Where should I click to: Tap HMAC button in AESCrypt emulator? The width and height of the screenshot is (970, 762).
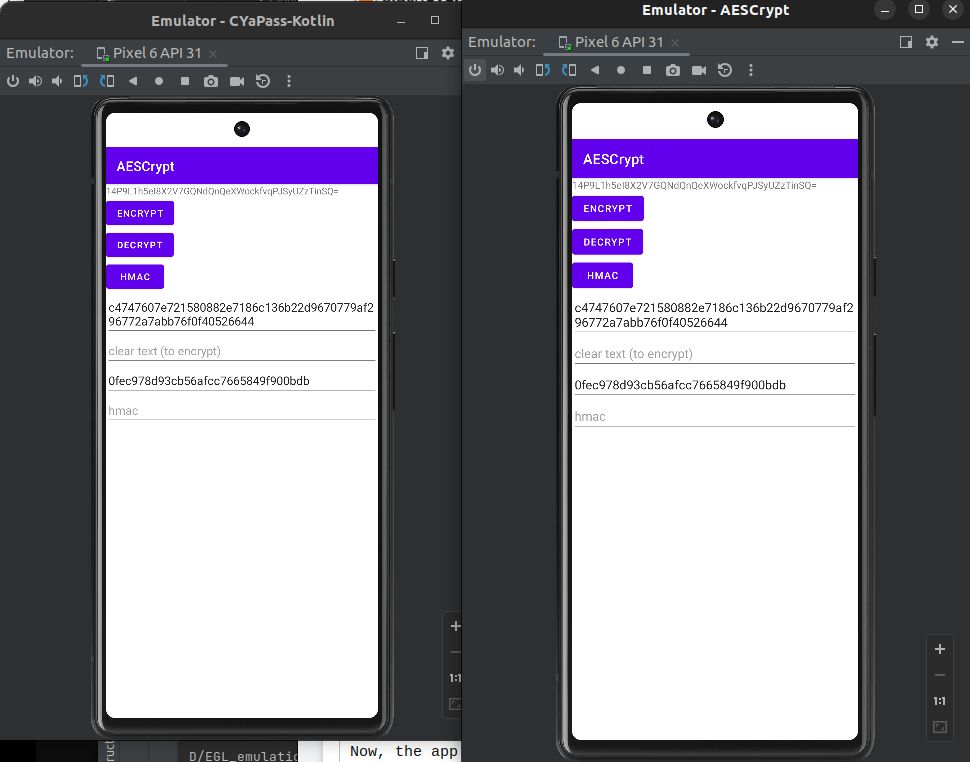(x=603, y=275)
